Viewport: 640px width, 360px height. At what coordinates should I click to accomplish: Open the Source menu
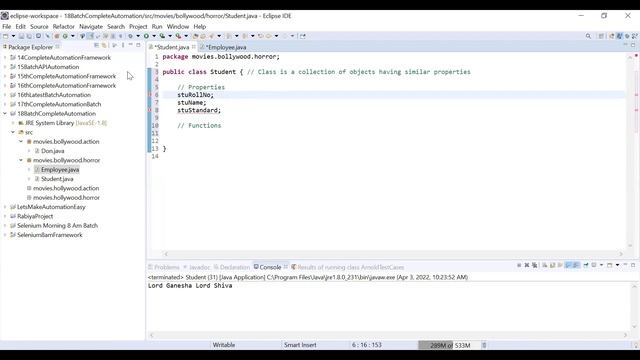39,27
